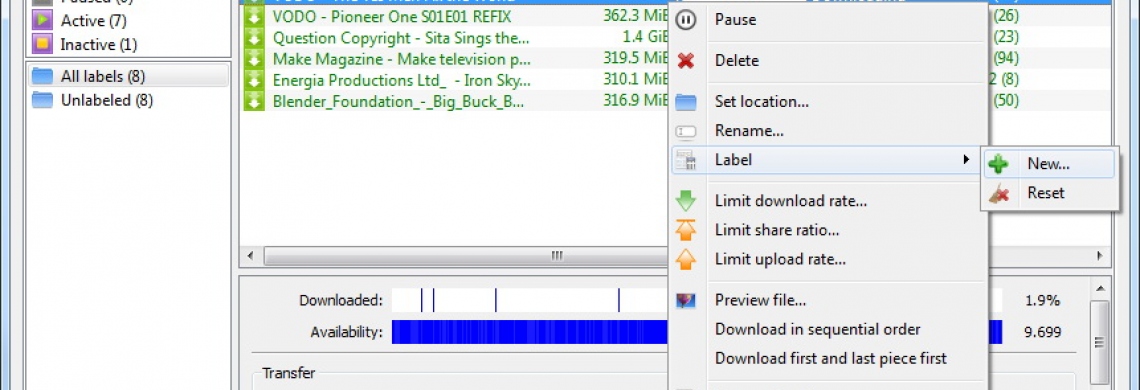
Task: Click the All labels folder icon
Action: coord(43,76)
